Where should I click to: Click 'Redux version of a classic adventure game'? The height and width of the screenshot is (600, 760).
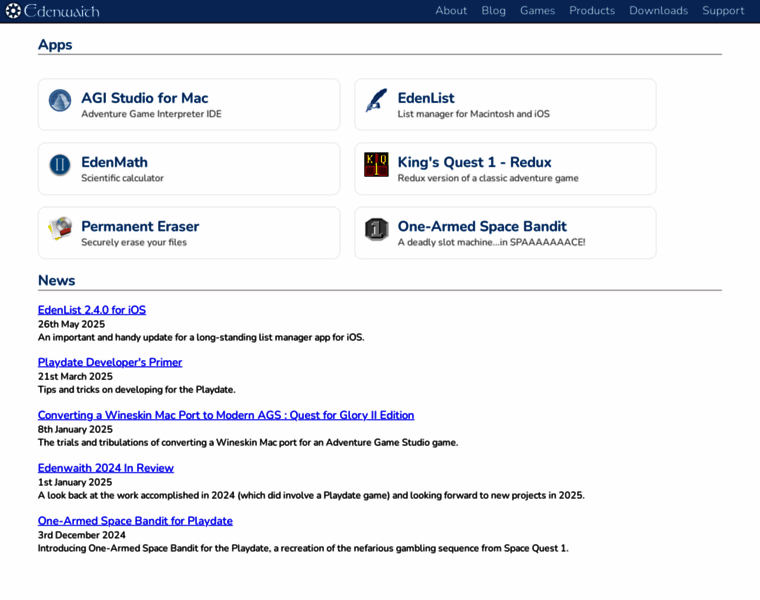(x=488, y=178)
